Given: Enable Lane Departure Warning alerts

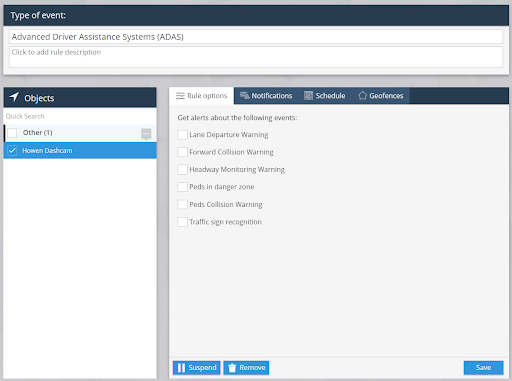Looking at the screenshot, I should [182, 135].
